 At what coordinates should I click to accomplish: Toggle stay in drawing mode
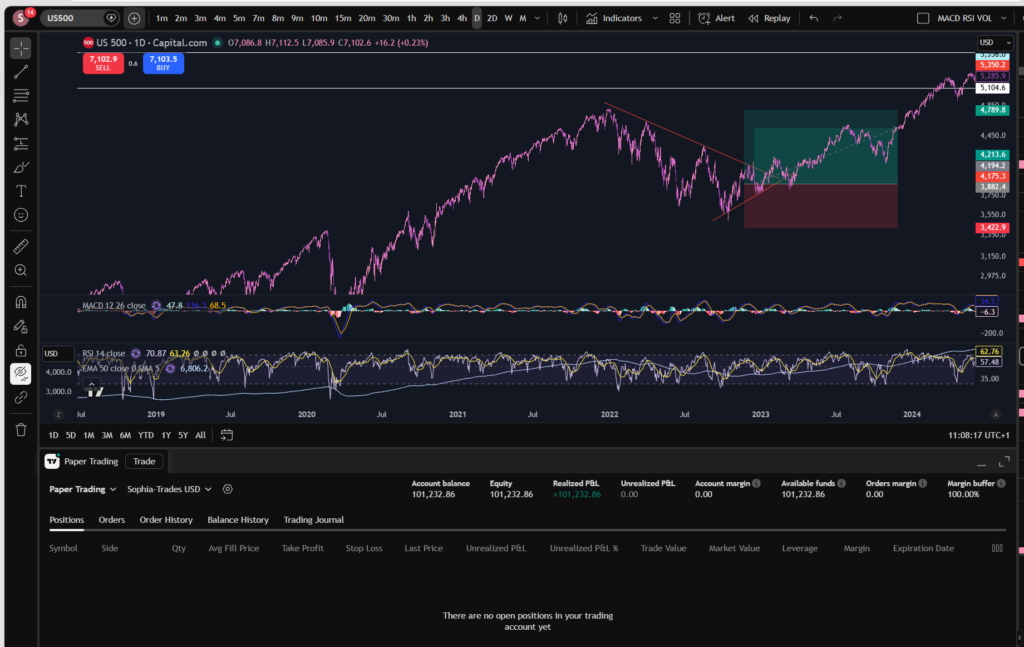pyautogui.click(x=21, y=326)
